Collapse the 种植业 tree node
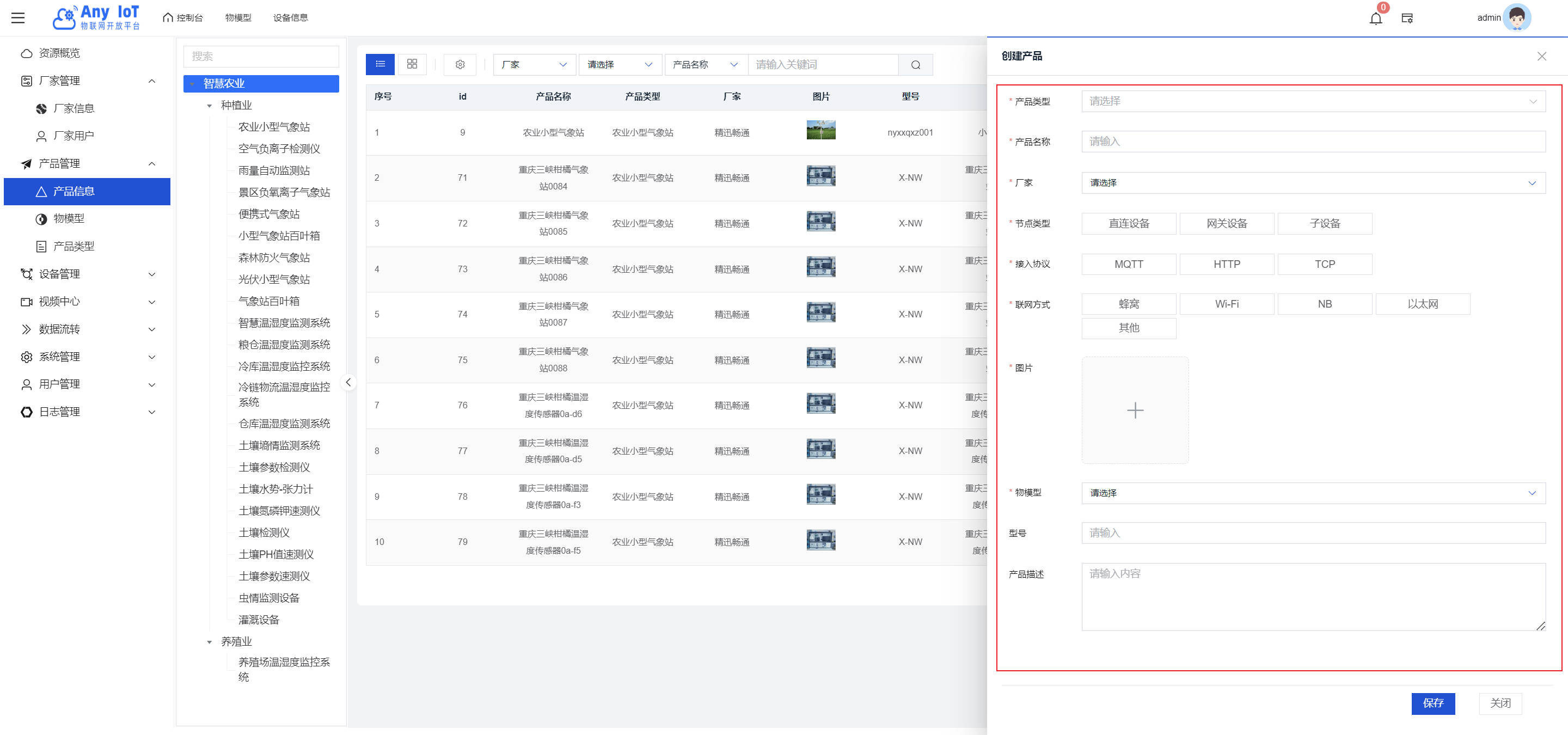Screen dimensions: 1568x735 coord(210,106)
